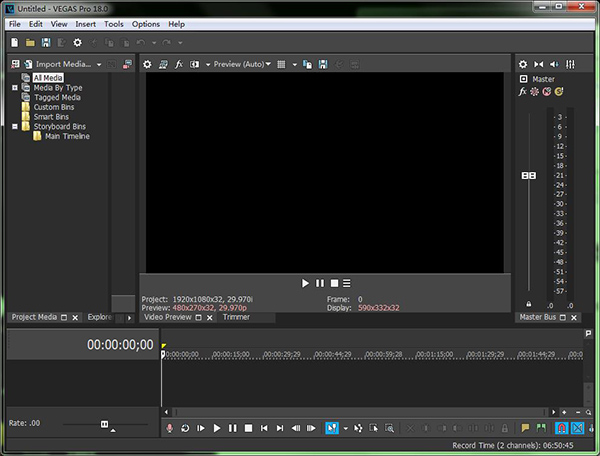Remove all unused media from project
The image size is (600, 456).
(15, 64)
